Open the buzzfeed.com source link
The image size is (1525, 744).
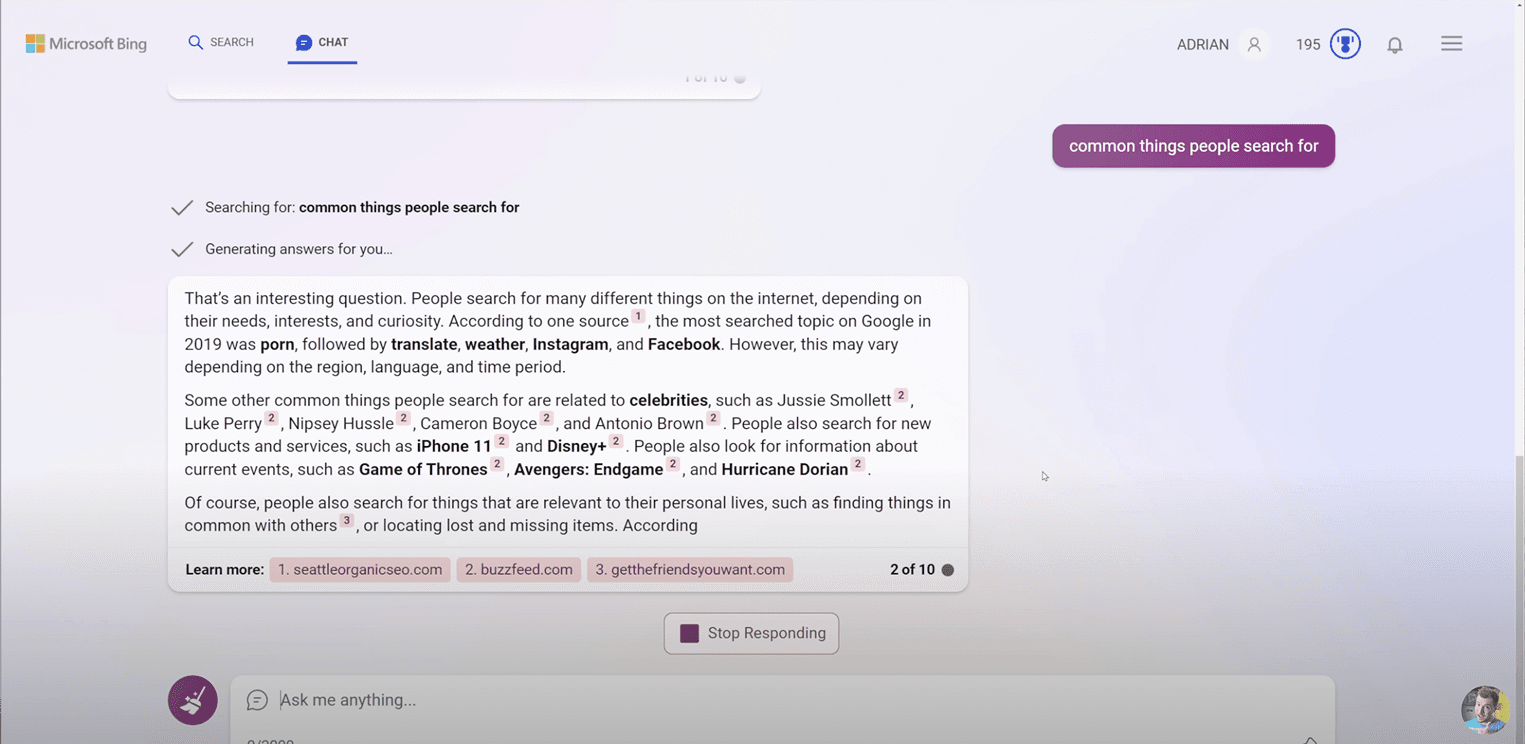click(x=519, y=570)
